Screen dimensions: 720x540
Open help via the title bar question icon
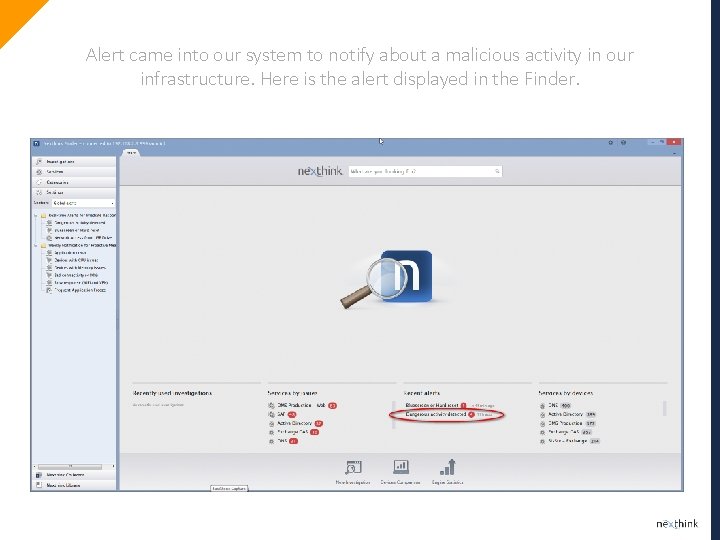623,143
